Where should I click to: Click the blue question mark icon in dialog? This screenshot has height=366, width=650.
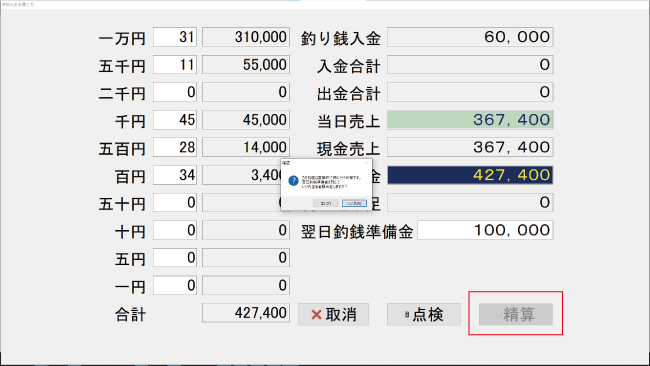coord(293,181)
